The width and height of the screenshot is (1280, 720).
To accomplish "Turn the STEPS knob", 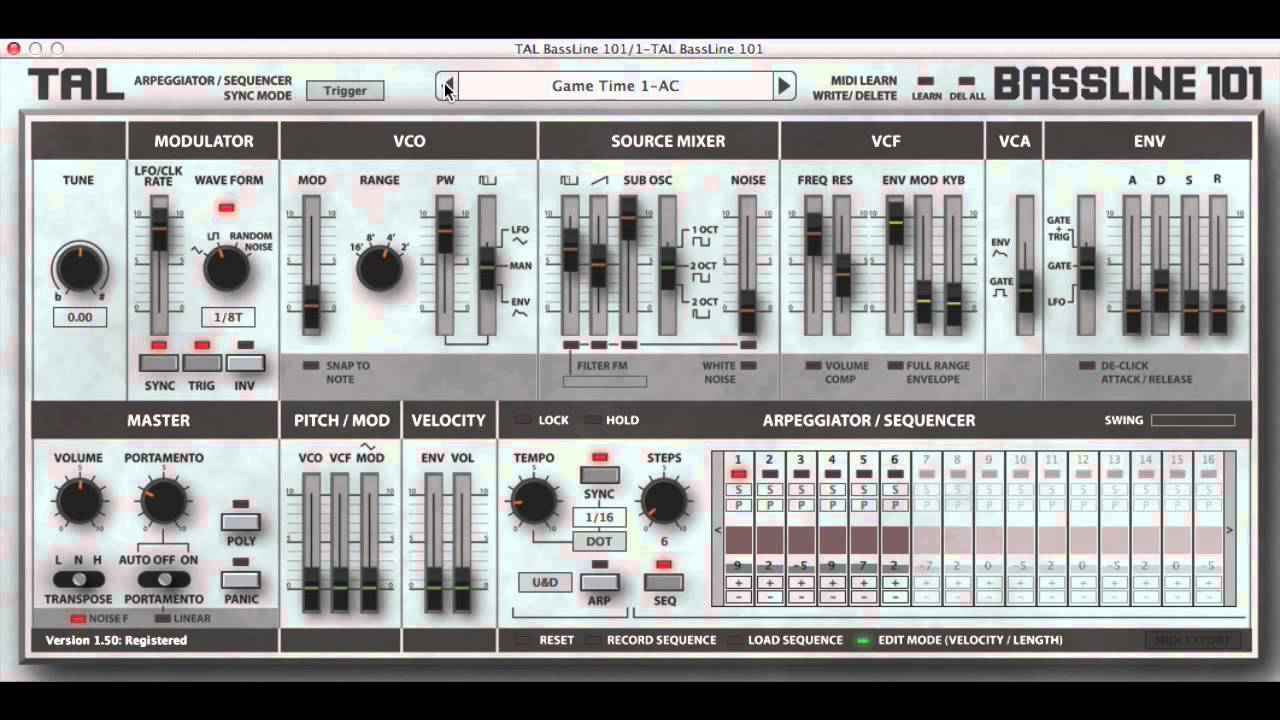I will point(664,500).
